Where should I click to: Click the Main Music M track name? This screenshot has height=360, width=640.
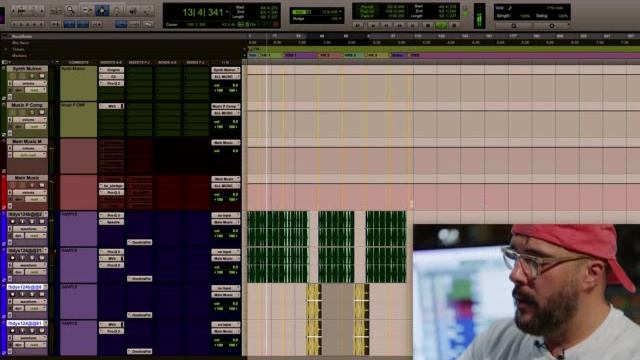coord(27,142)
